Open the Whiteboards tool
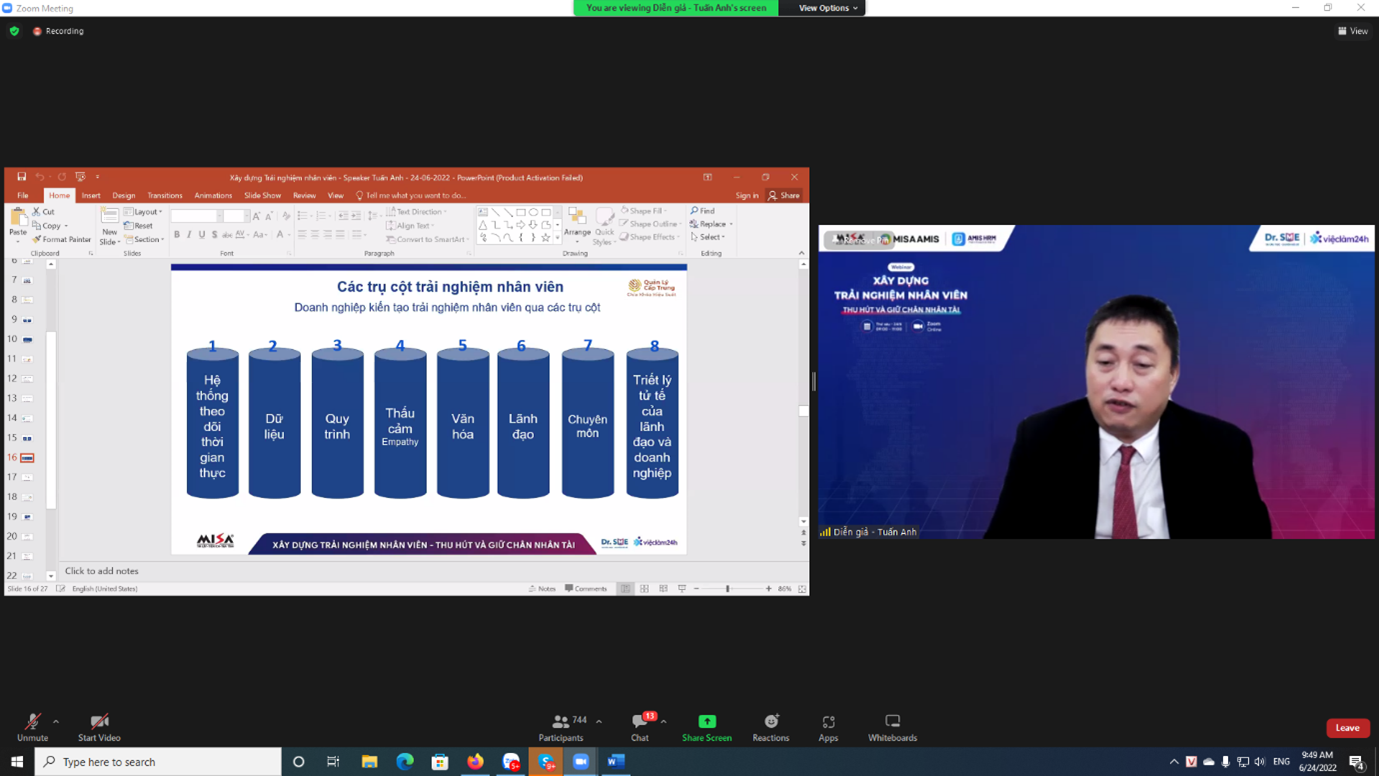Screen dimensions: 1379x776 tap(892, 727)
